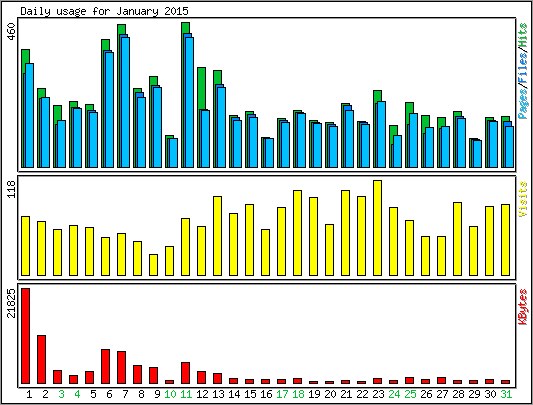533x405 pixels.
Task: Click day label 15 on the x-axis
Action: click(x=250, y=394)
